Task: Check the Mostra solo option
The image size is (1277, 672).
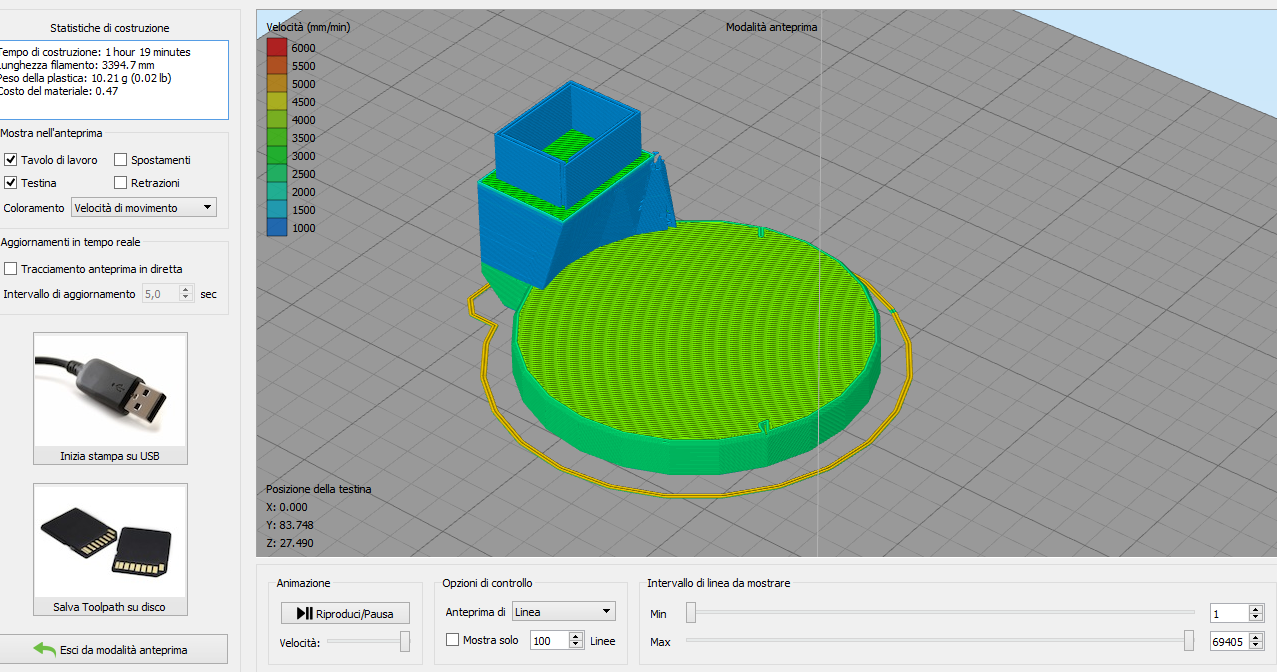Action: tap(452, 640)
